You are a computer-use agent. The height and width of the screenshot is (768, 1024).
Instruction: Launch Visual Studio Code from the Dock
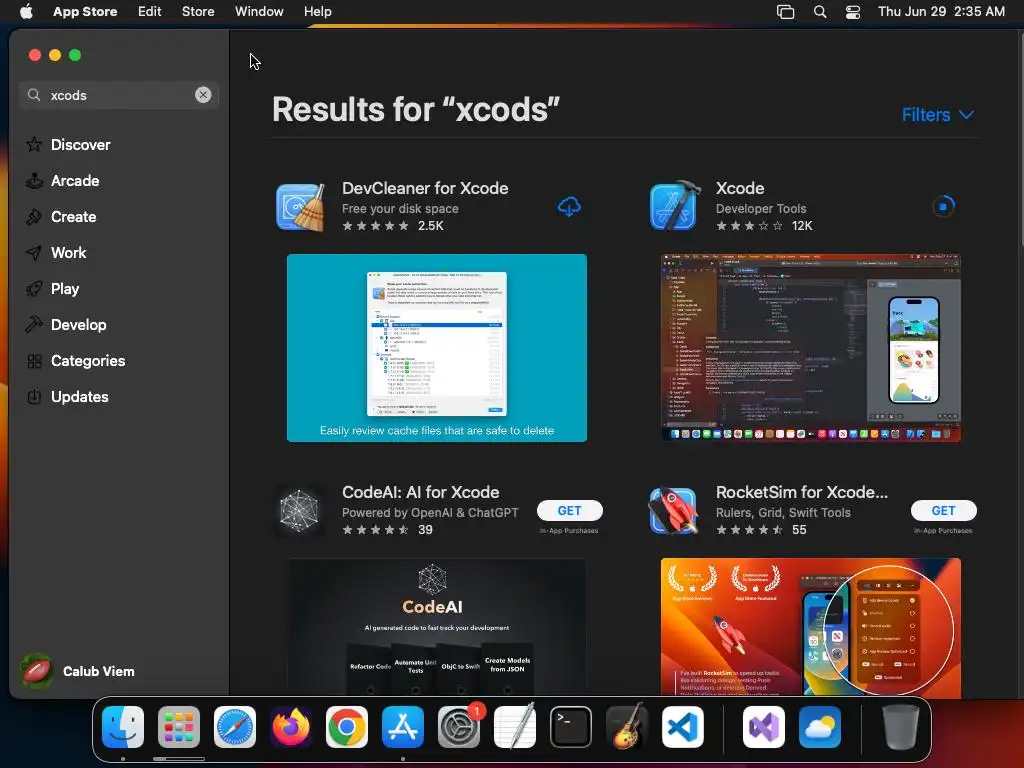(683, 727)
